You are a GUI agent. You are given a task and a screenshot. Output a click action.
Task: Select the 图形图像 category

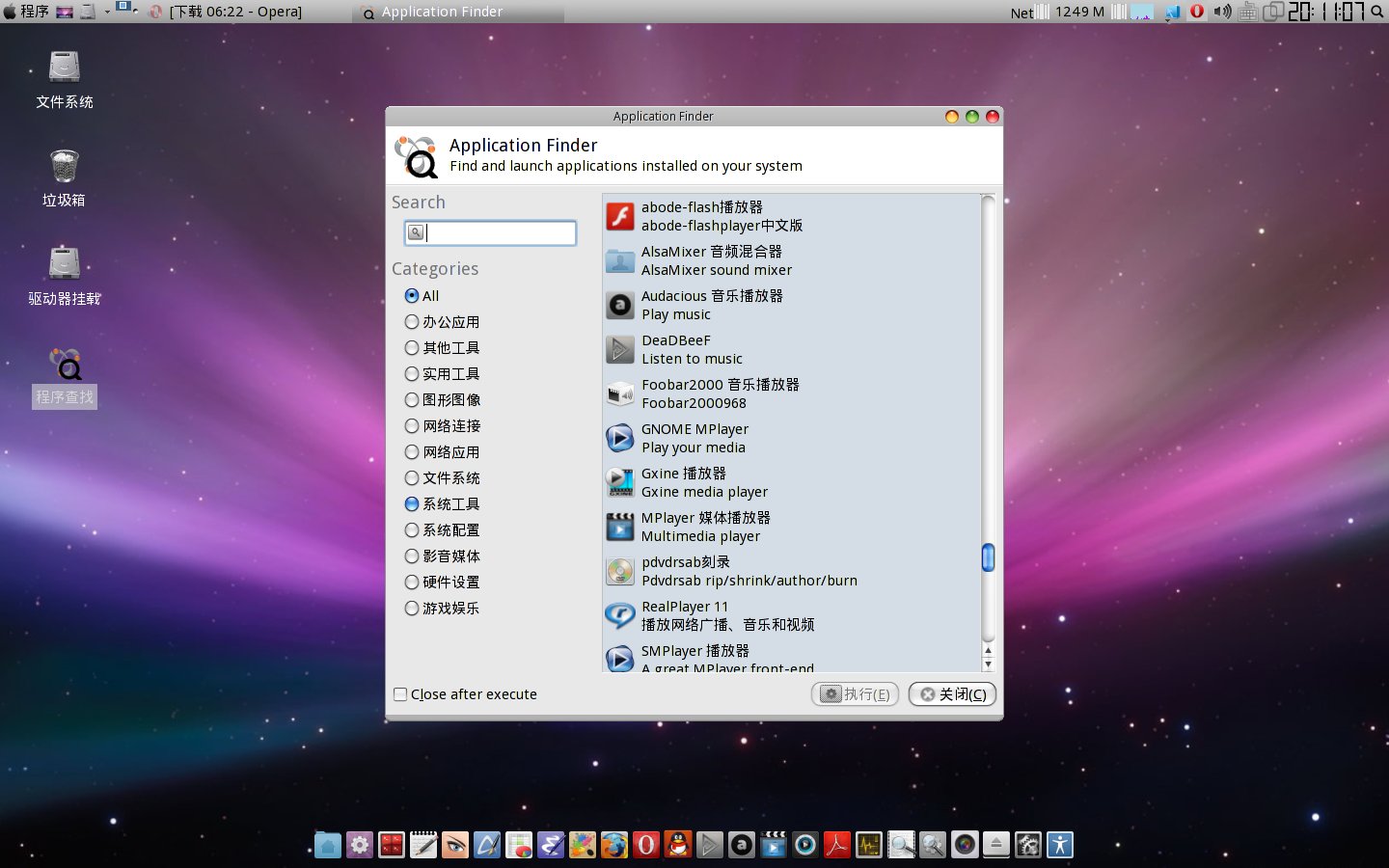442,400
